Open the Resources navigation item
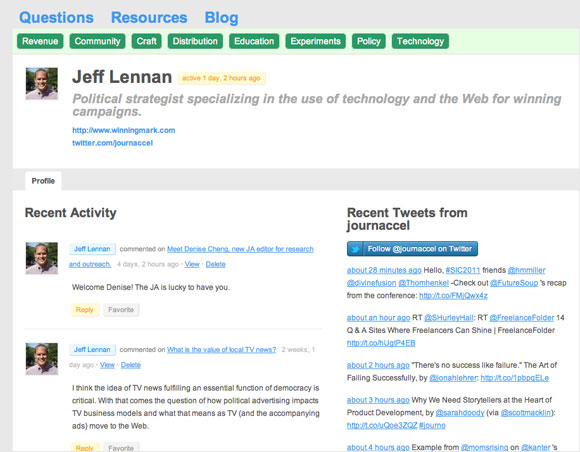580x452 pixels. pos(149,17)
